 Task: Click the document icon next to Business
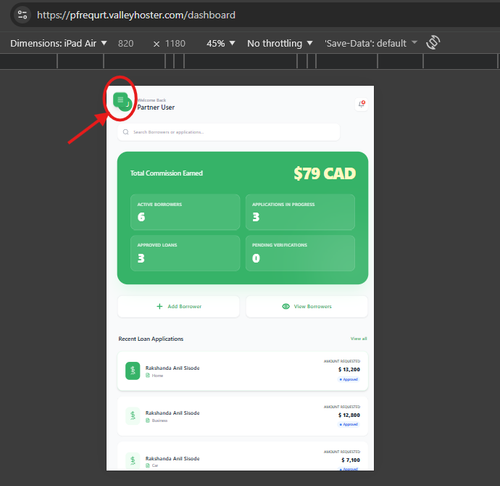[148, 421]
